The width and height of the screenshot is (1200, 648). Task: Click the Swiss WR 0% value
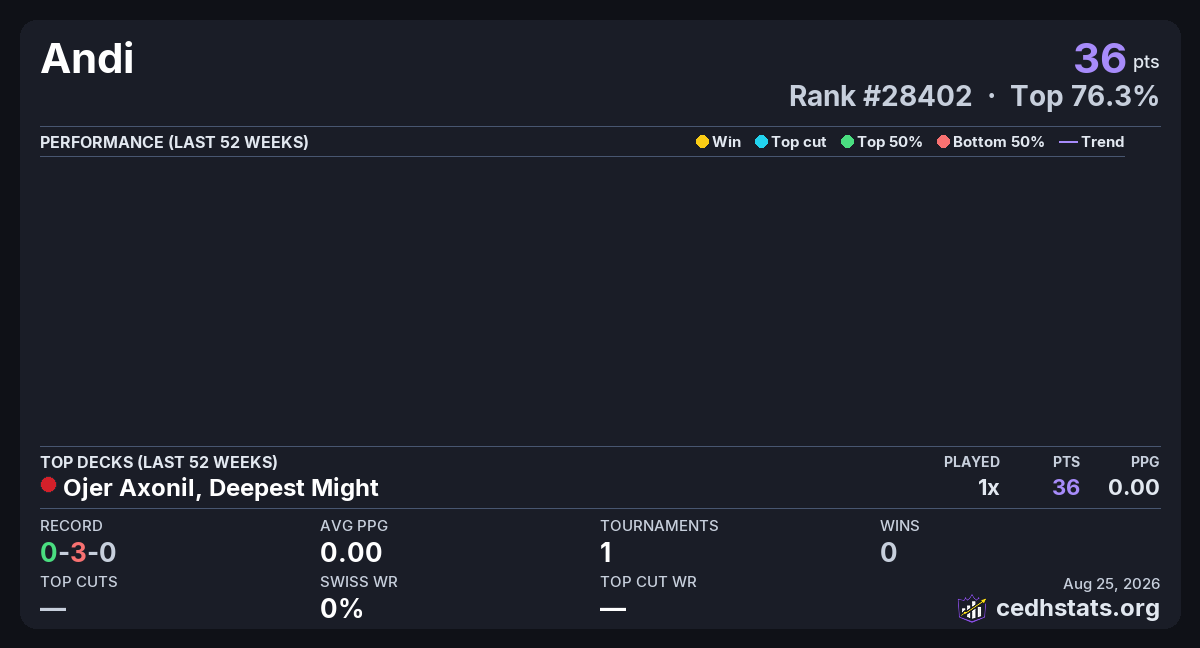point(342,608)
